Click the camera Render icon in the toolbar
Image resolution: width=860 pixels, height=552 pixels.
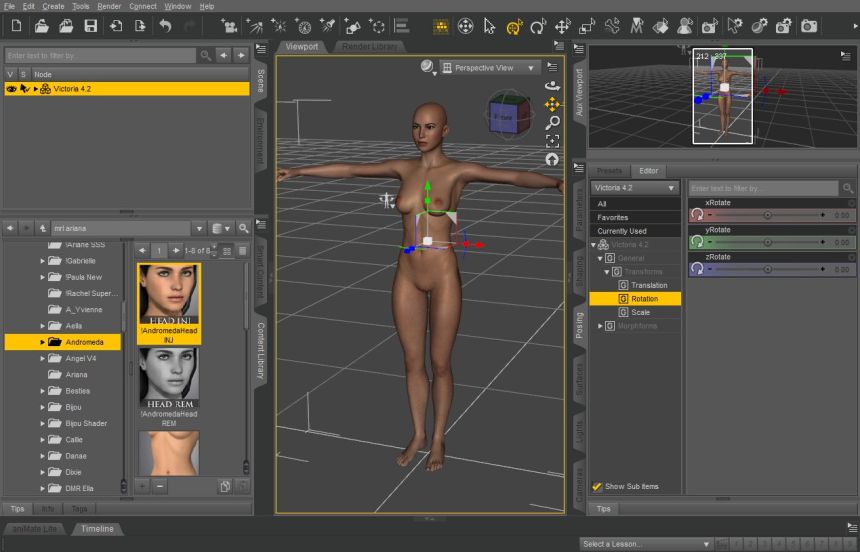click(x=809, y=25)
